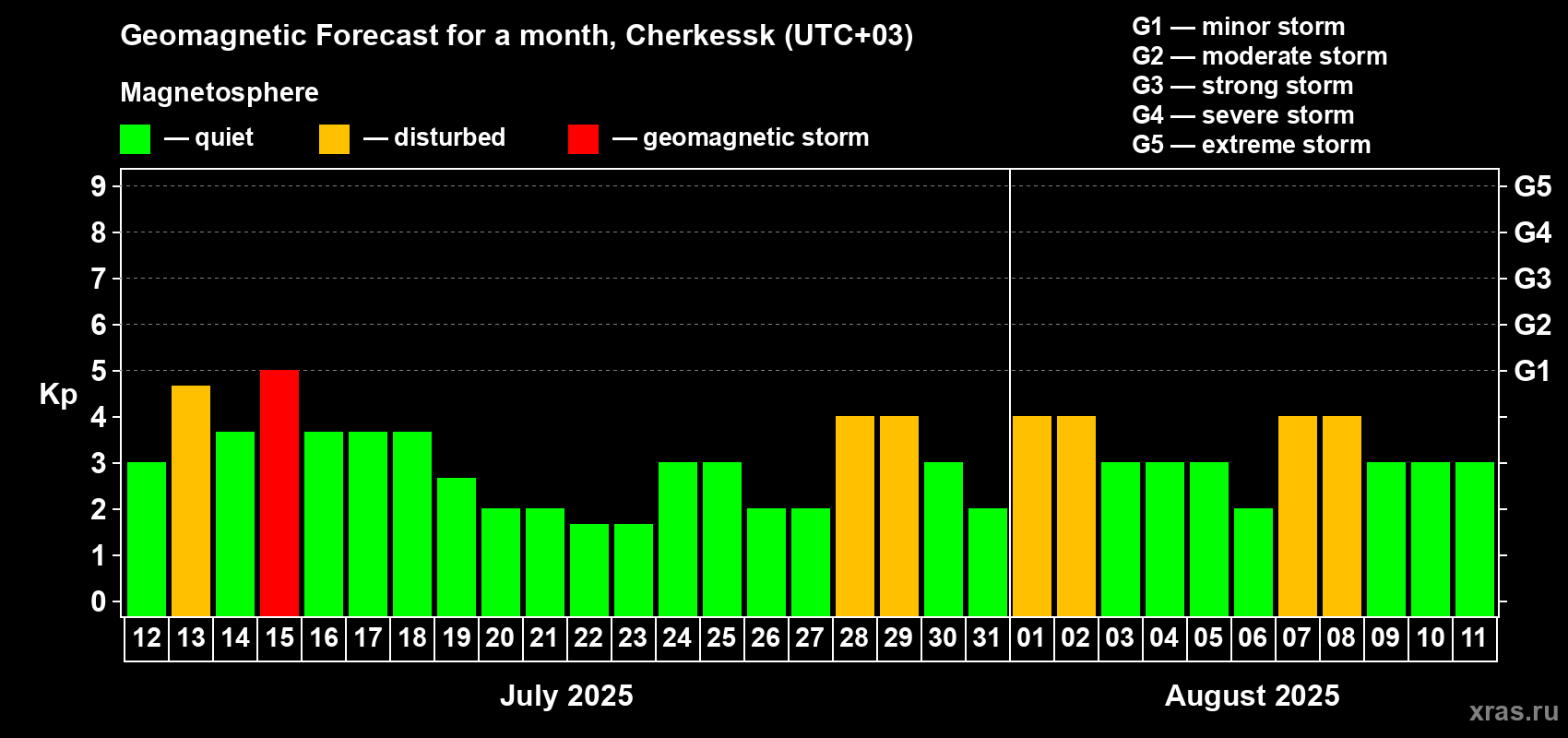Click the orange bar for July 28
The image size is (1568, 738).
(x=855, y=516)
